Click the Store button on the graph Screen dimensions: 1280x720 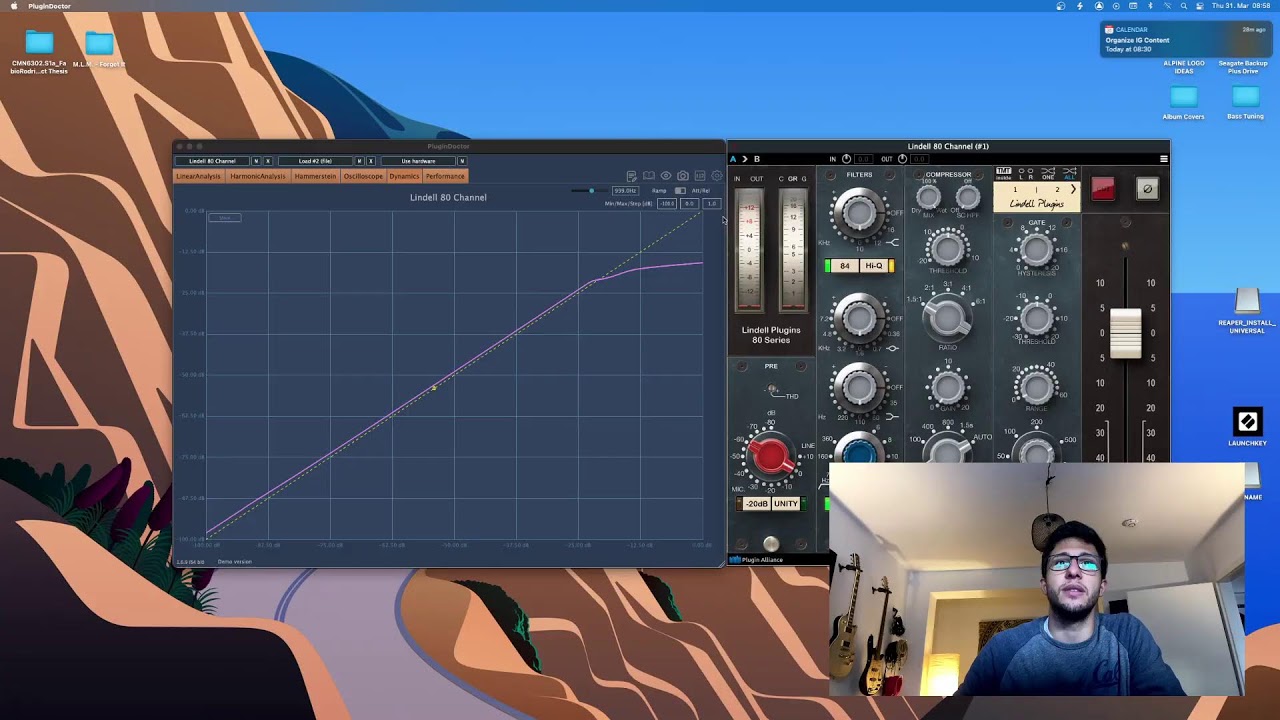pos(225,218)
